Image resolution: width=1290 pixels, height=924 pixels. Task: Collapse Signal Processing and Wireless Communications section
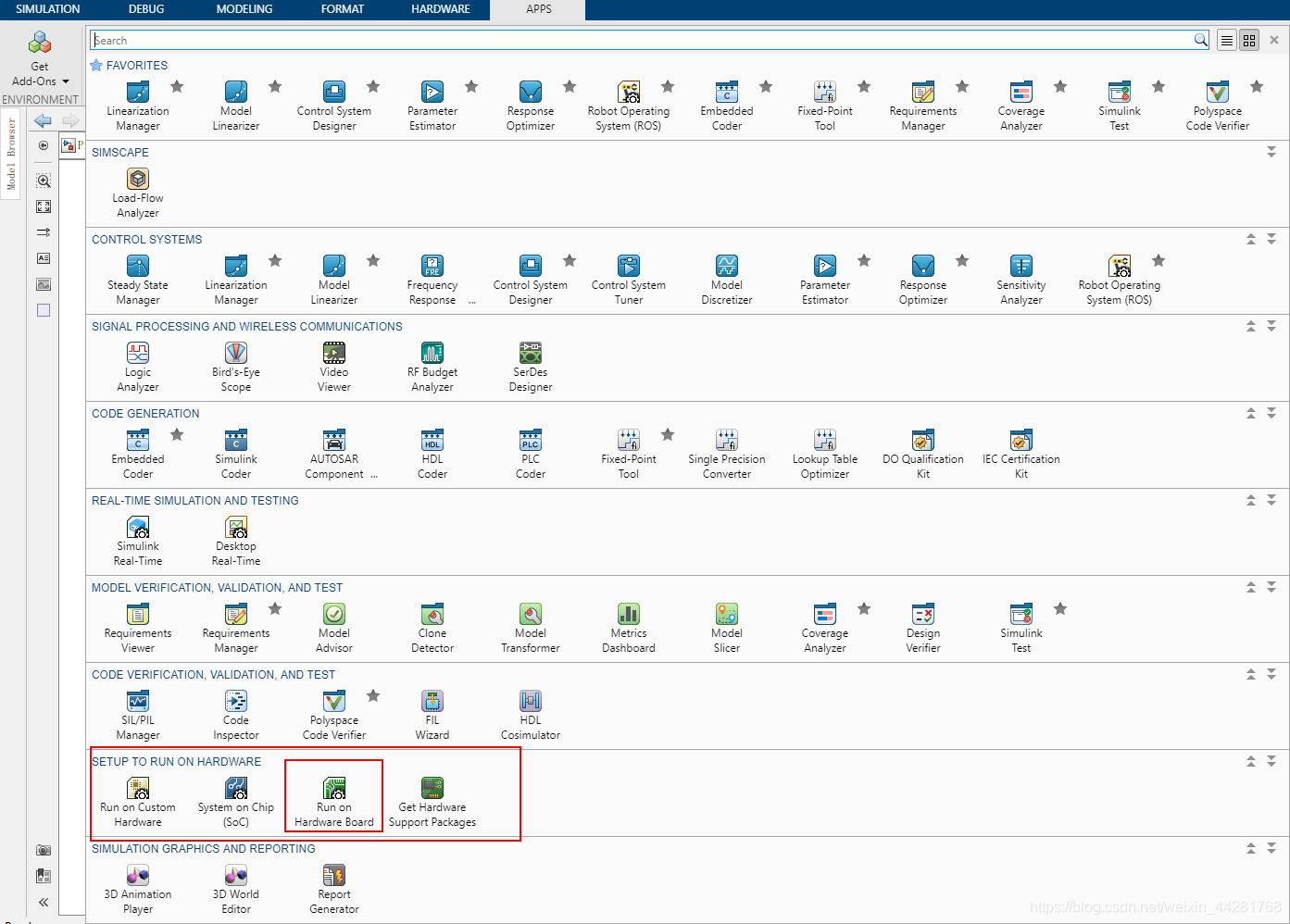[1251, 326]
